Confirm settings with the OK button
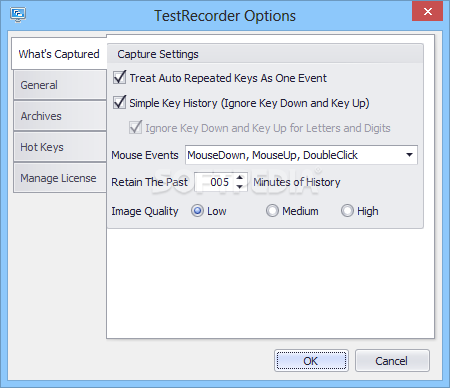This screenshot has height=388, width=450. click(x=311, y=361)
